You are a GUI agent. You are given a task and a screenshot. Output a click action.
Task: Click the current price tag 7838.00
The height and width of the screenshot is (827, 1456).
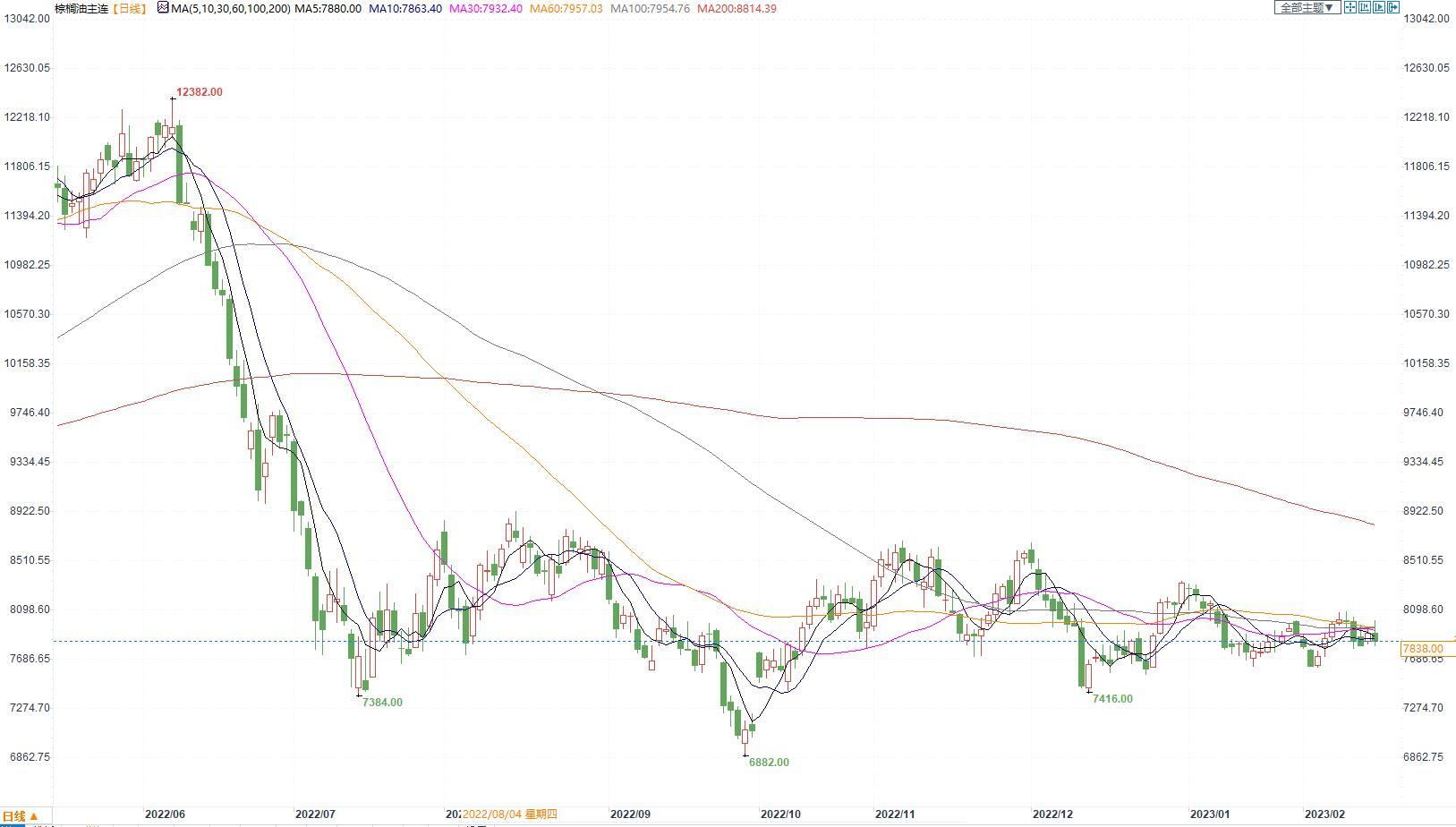point(1423,649)
